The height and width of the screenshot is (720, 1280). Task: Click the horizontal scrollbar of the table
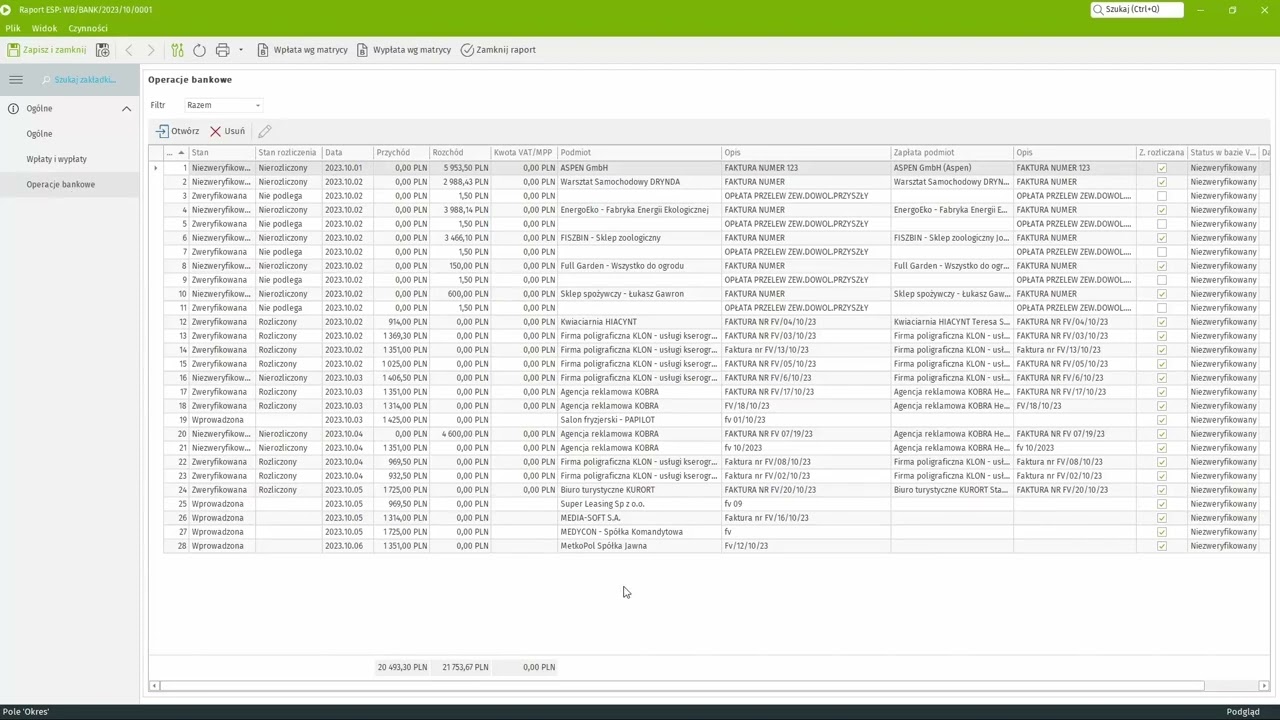(x=682, y=686)
